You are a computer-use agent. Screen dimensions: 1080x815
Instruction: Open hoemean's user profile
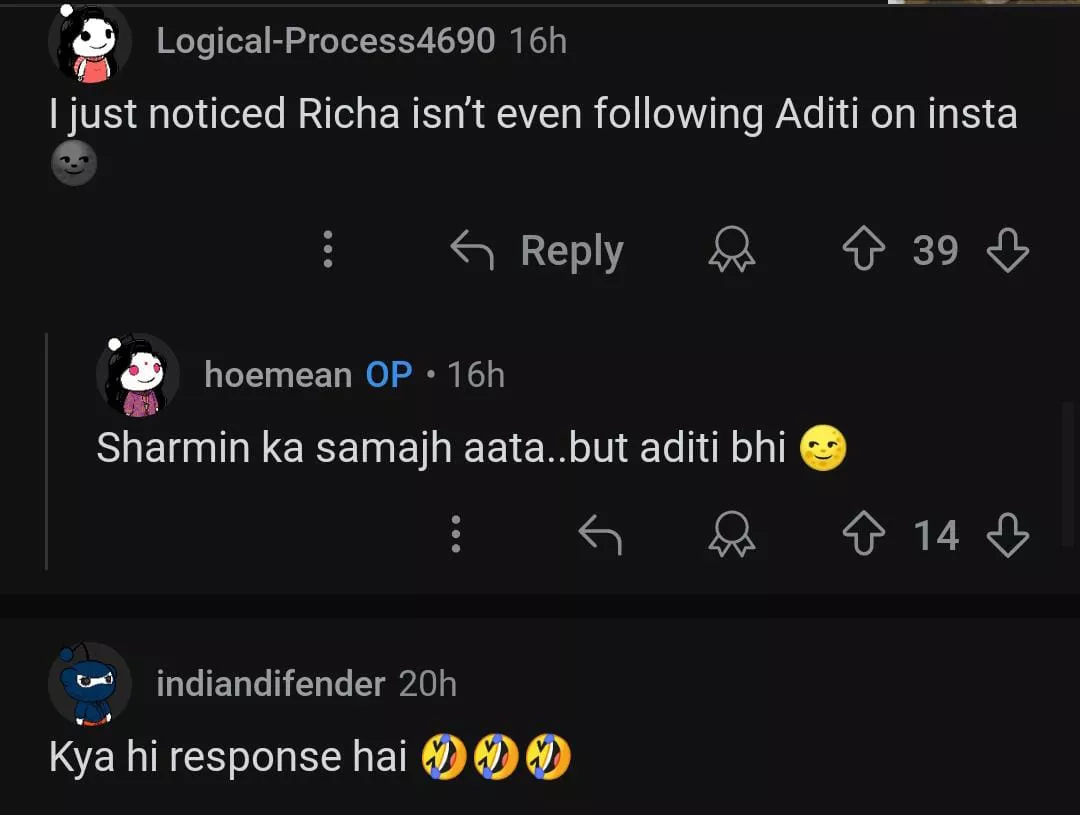click(278, 375)
